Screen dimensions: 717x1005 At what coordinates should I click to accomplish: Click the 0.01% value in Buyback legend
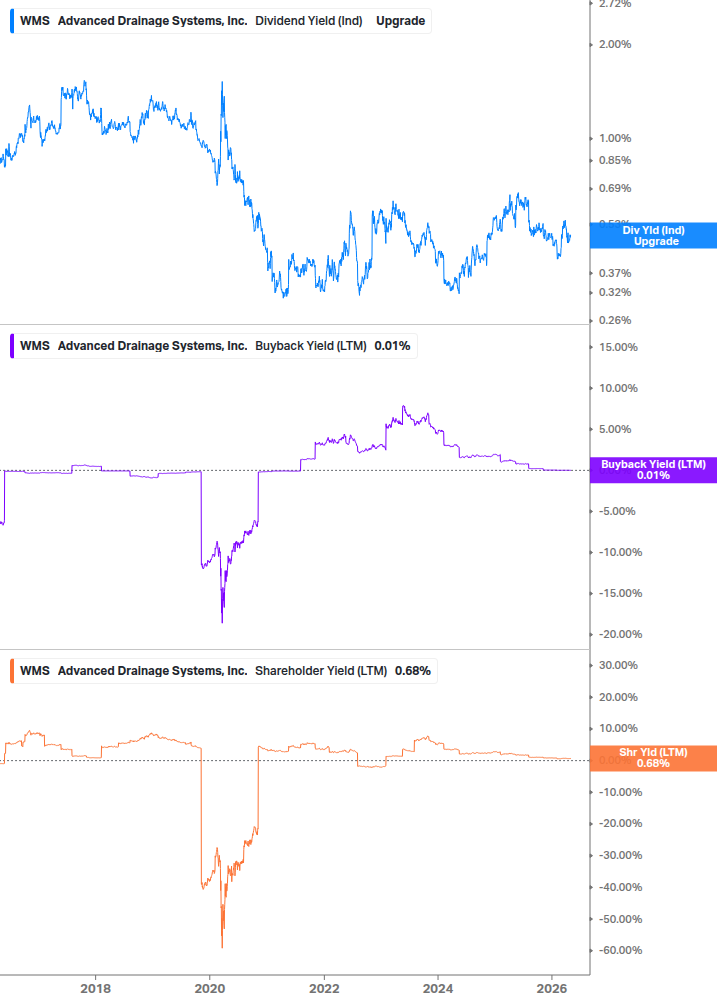coord(392,345)
